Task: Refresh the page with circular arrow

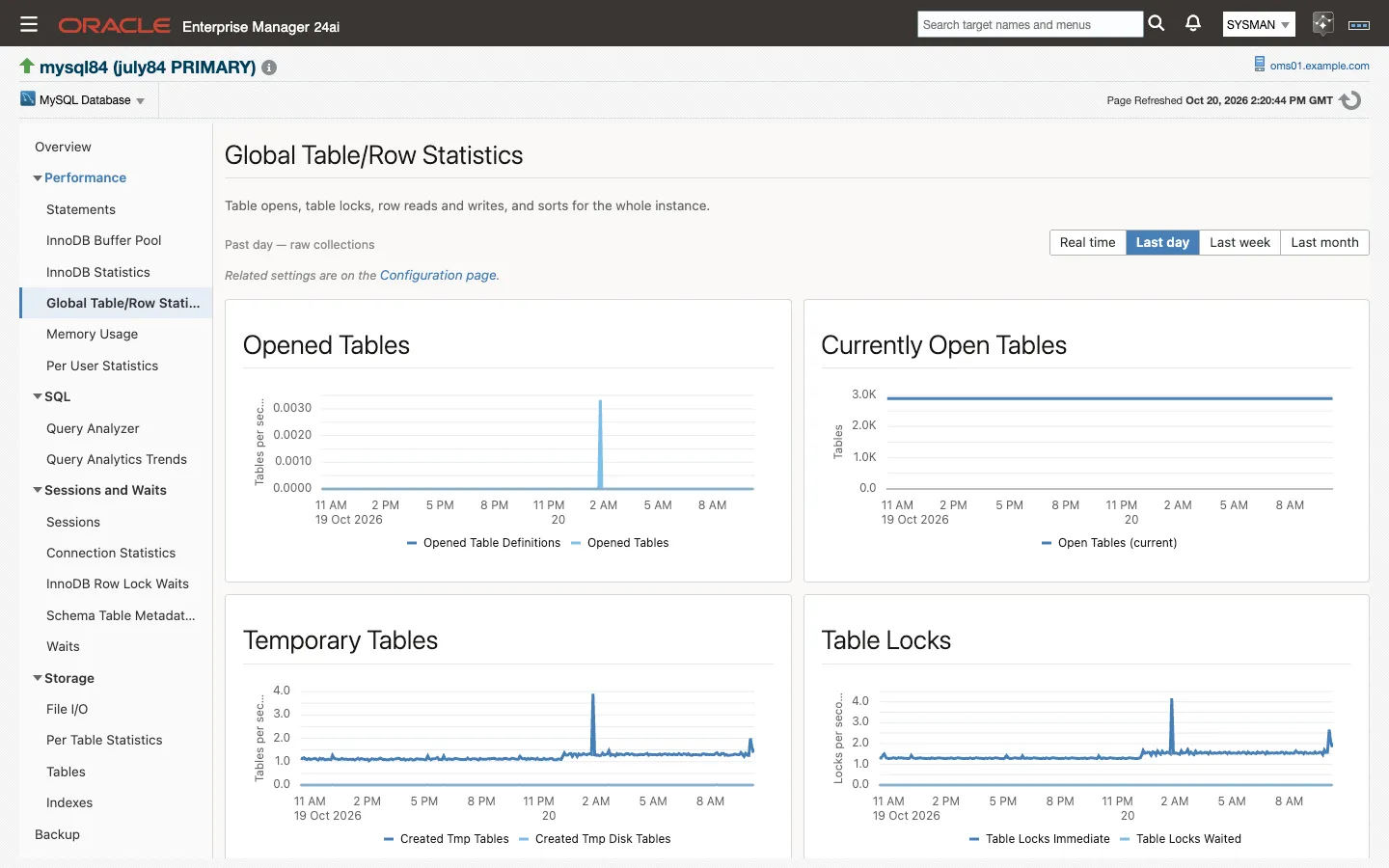Action: click(x=1350, y=100)
